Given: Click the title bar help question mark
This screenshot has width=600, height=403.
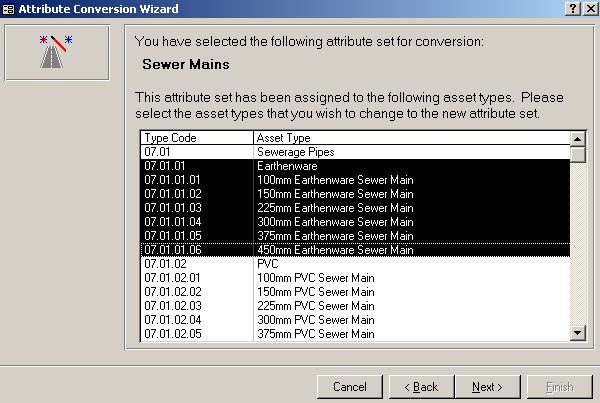Looking at the screenshot, I should (573, 8).
